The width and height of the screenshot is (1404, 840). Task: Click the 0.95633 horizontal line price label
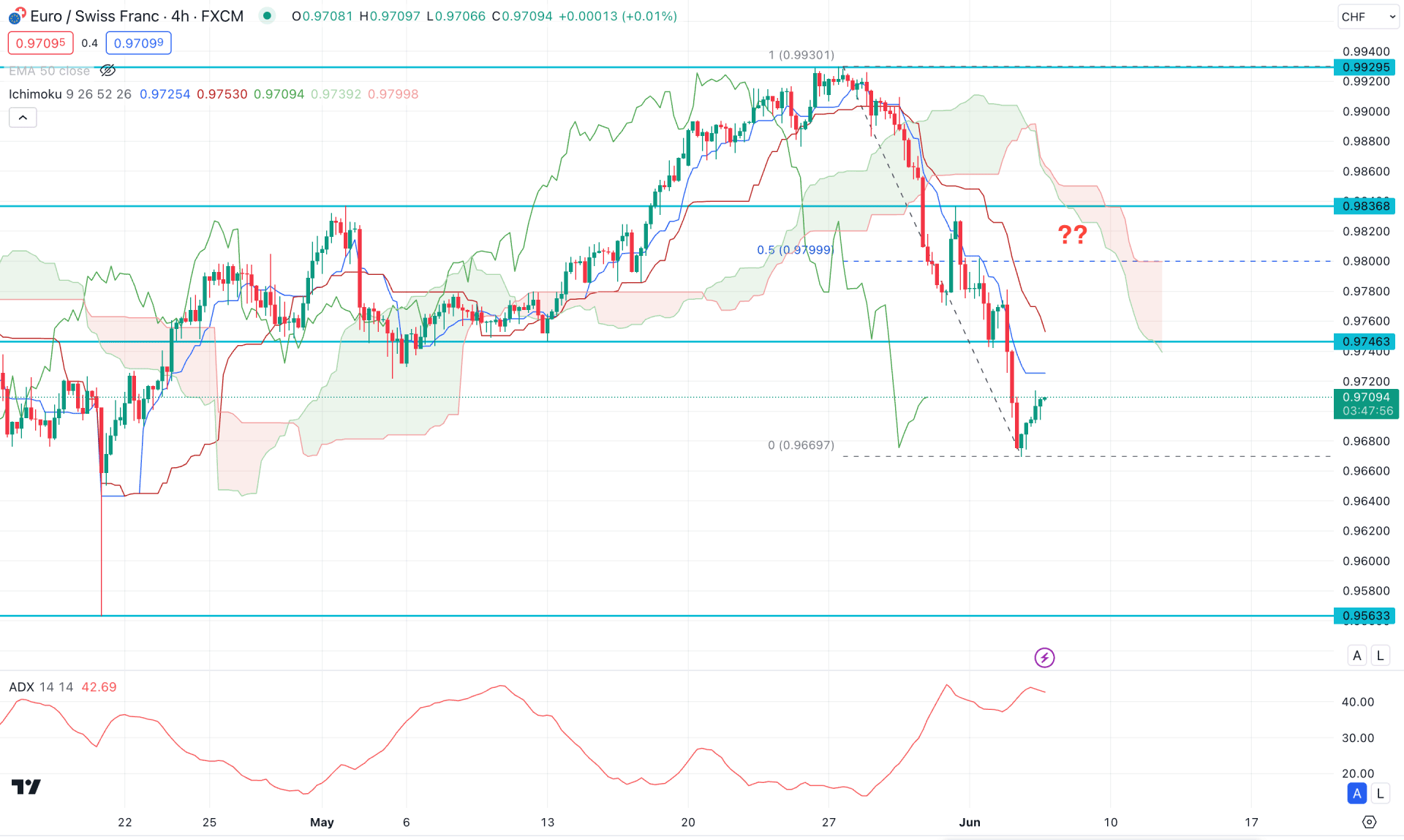pyautogui.click(x=1366, y=616)
